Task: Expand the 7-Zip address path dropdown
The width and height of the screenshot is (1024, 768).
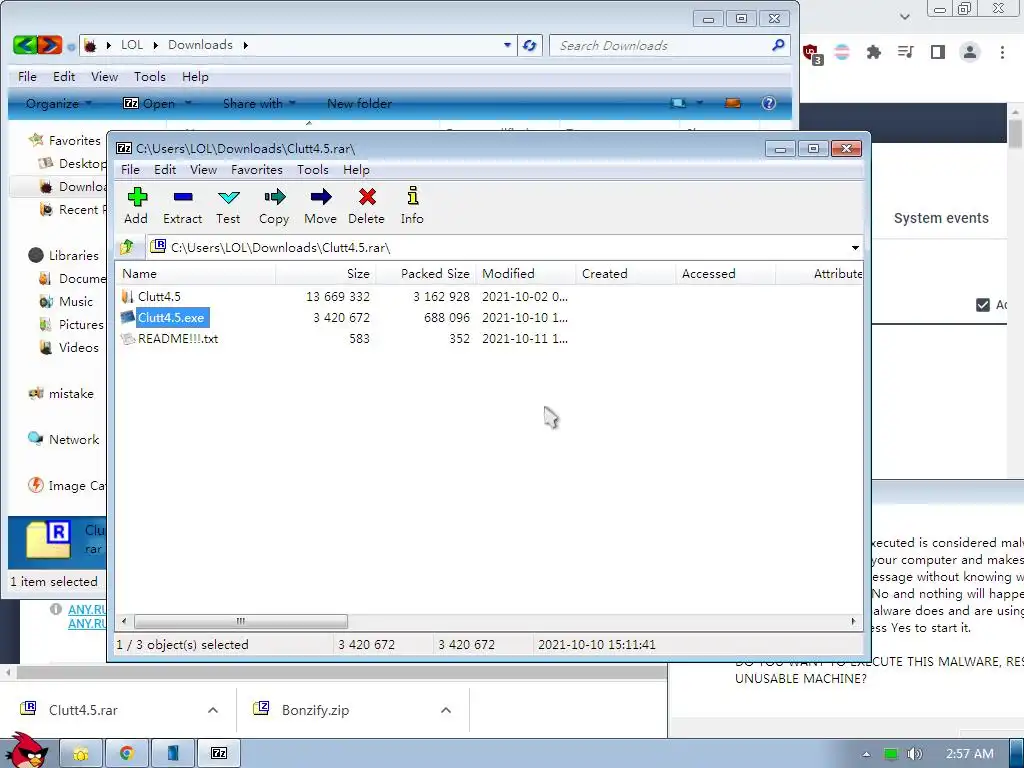Action: pos(855,248)
